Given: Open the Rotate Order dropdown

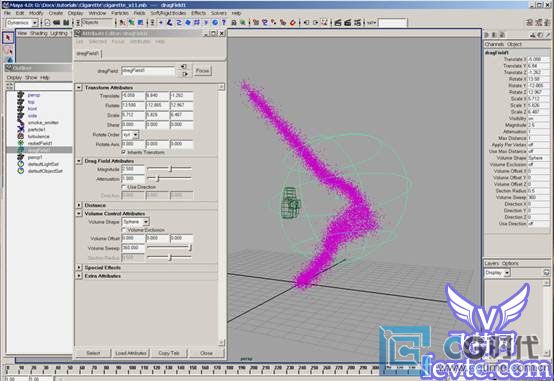Looking at the screenshot, I should [x=136, y=135].
